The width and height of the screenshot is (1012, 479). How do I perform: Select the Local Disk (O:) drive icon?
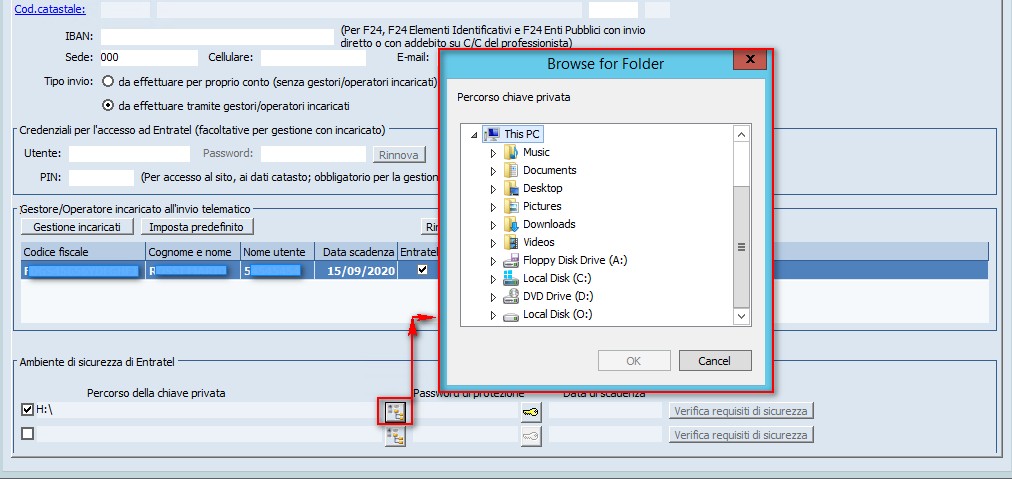click(511, 316)
